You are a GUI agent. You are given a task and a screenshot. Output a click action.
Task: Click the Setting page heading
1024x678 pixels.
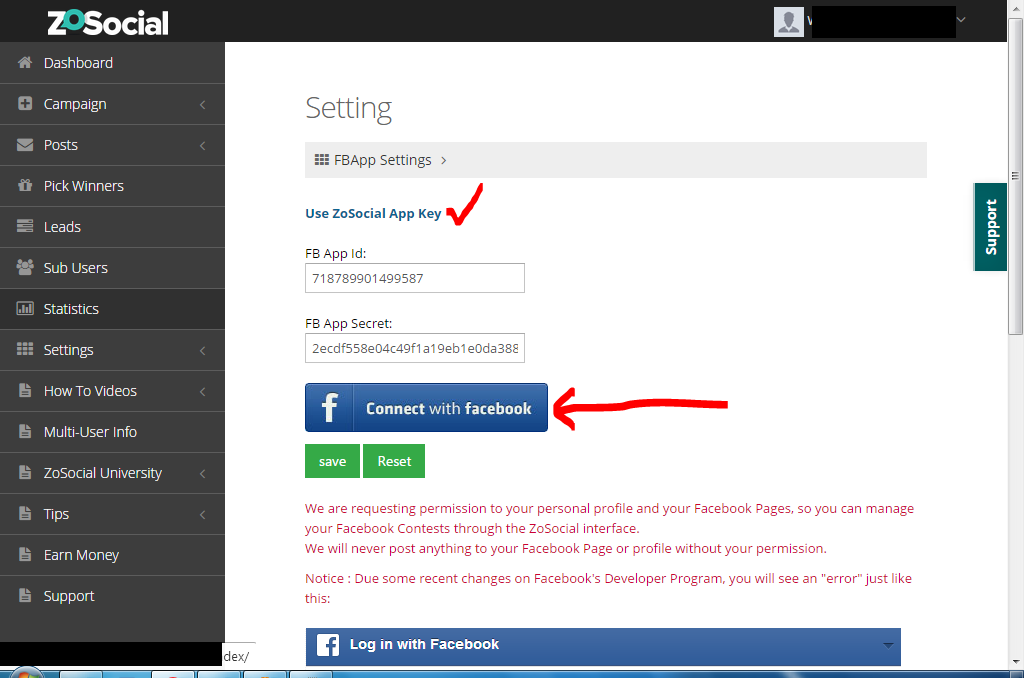(349, 108)
